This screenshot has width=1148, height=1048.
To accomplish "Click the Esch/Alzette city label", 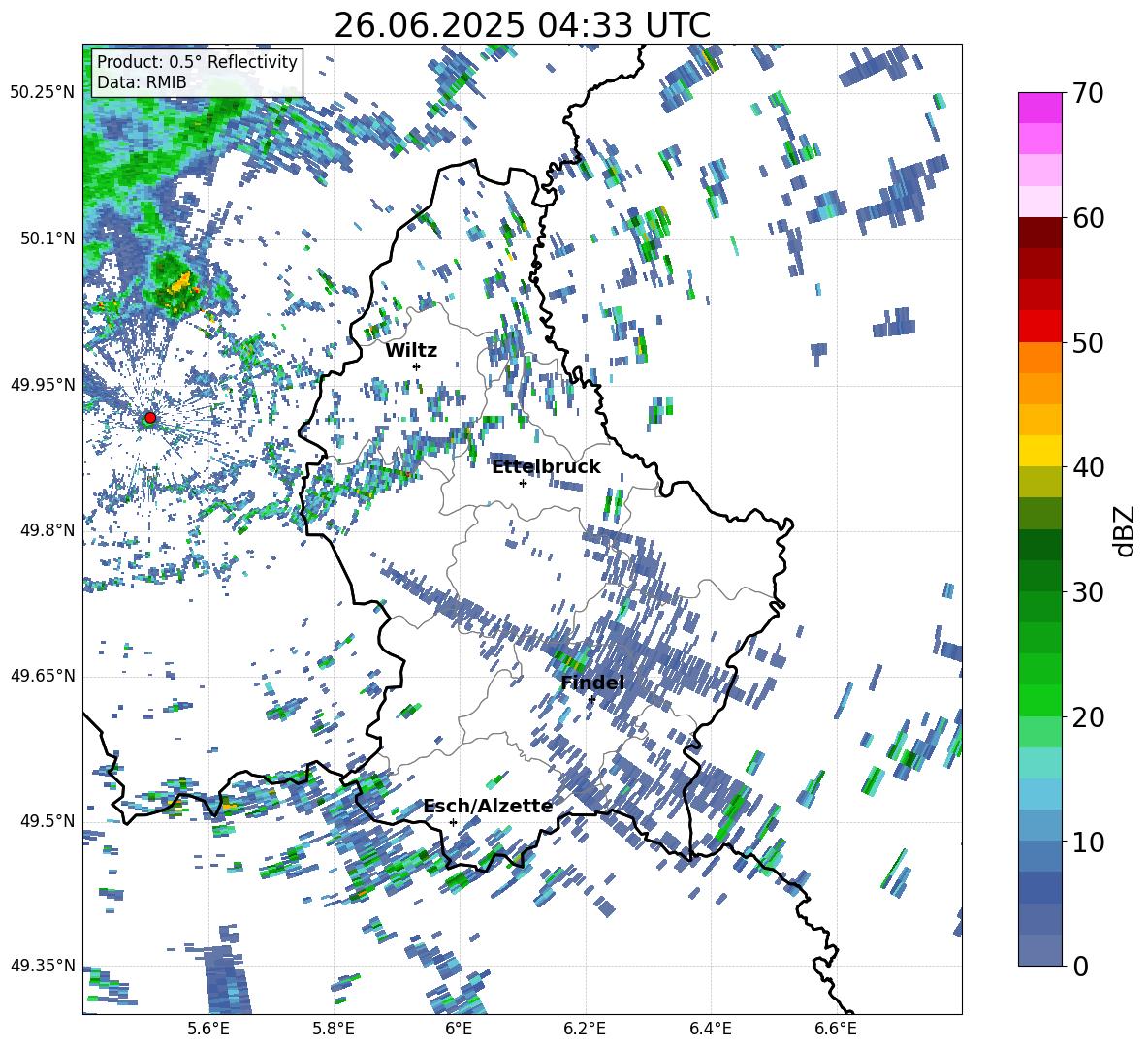I will coord(488,807).
